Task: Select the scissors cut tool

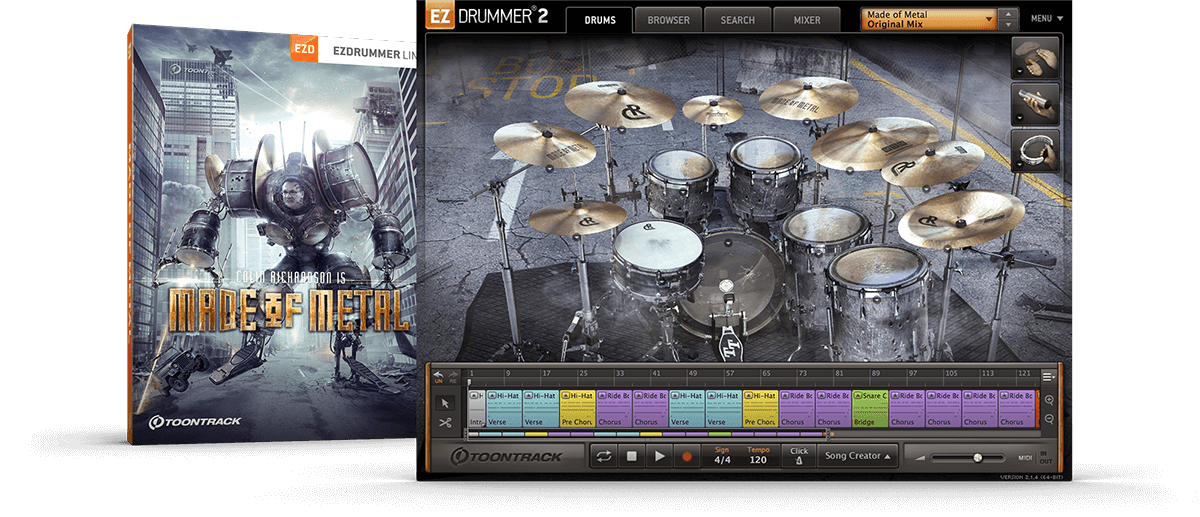Action: pyautogui.click(x=446, y=422)
